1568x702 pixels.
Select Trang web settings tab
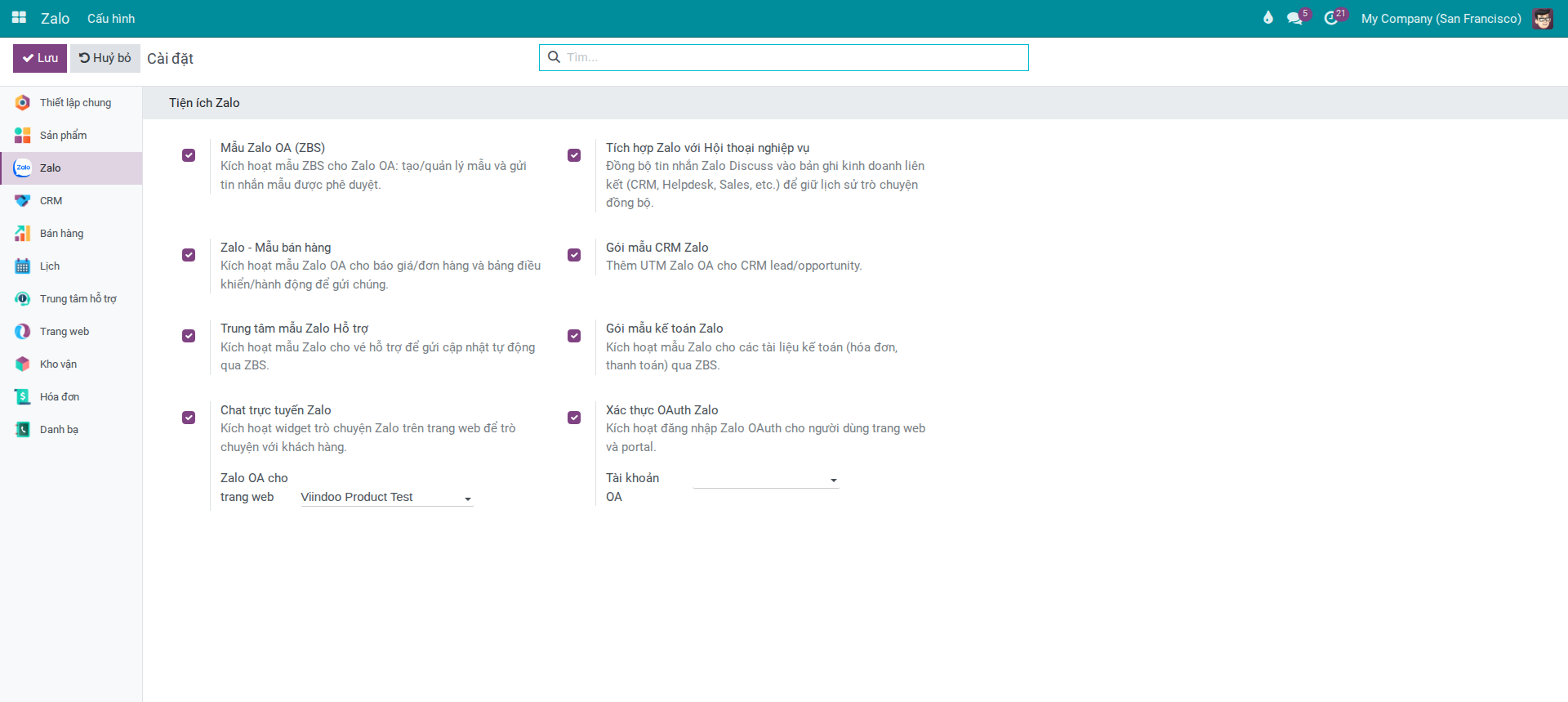[71, 332]
